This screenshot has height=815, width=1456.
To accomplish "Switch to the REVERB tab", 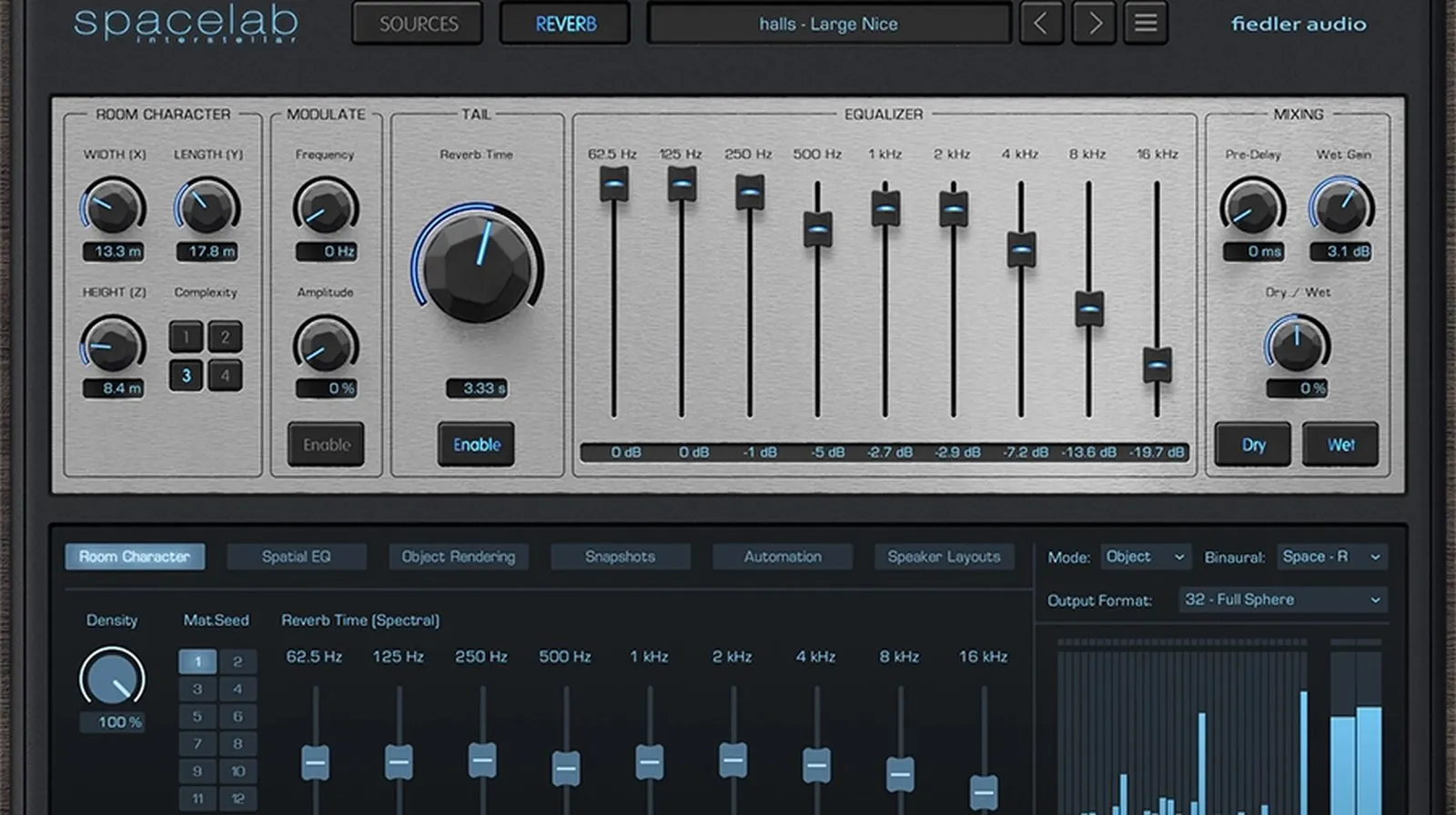I will click(x=565, y=24).
